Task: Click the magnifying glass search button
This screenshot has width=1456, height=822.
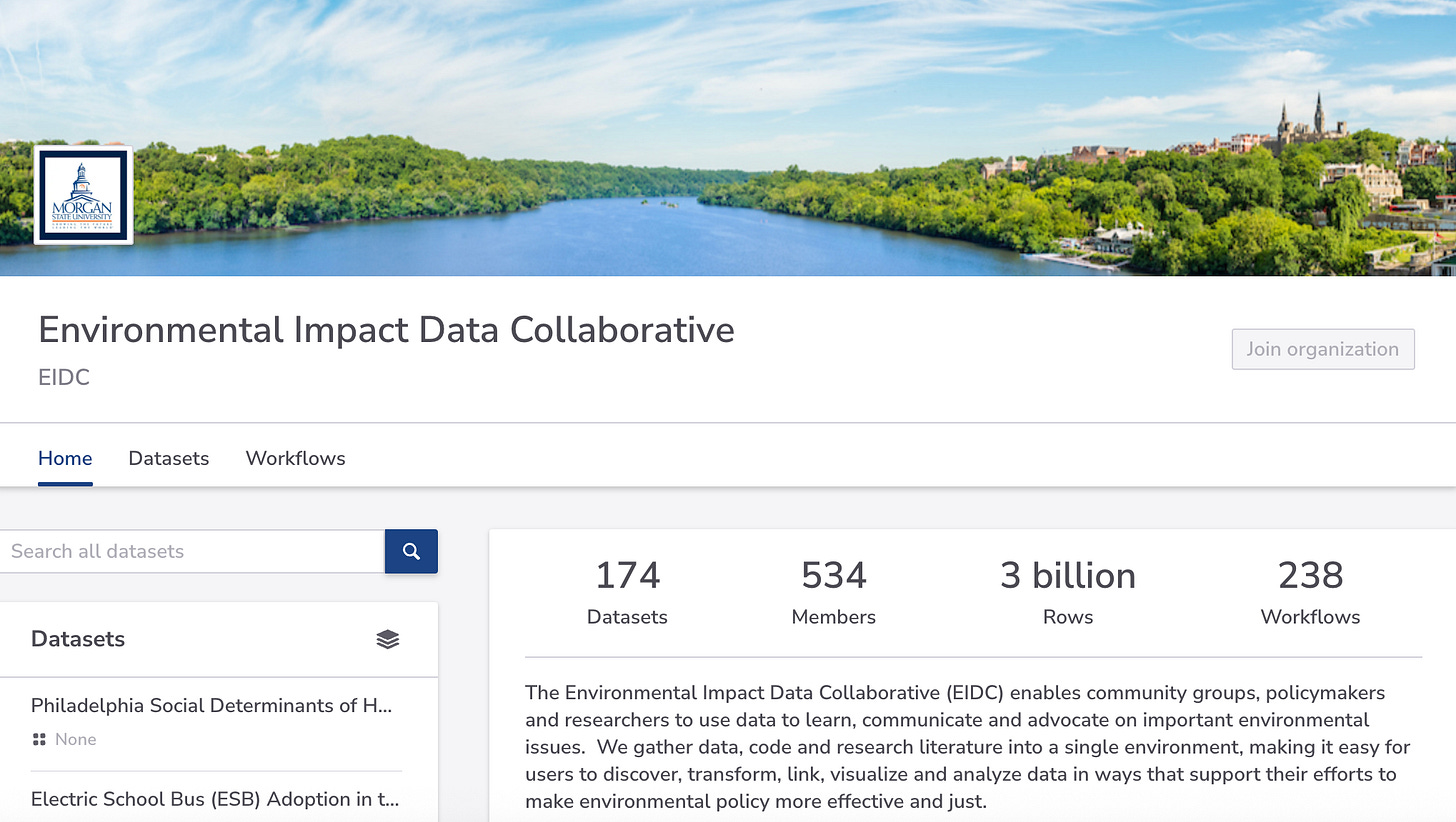Action: tap(411, 551)
